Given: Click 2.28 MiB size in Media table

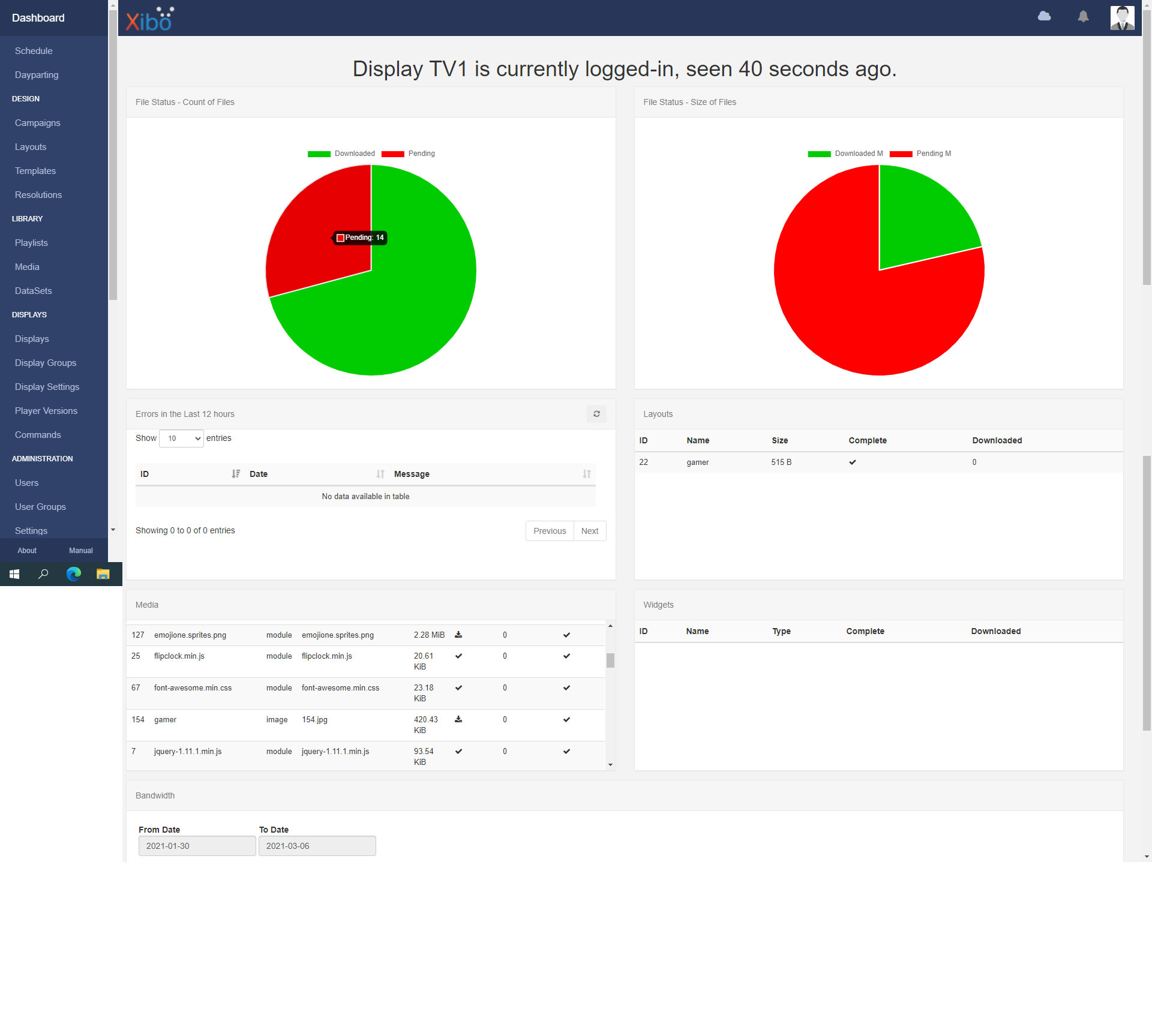Looking at the screenshot, I should pos(429,635).
